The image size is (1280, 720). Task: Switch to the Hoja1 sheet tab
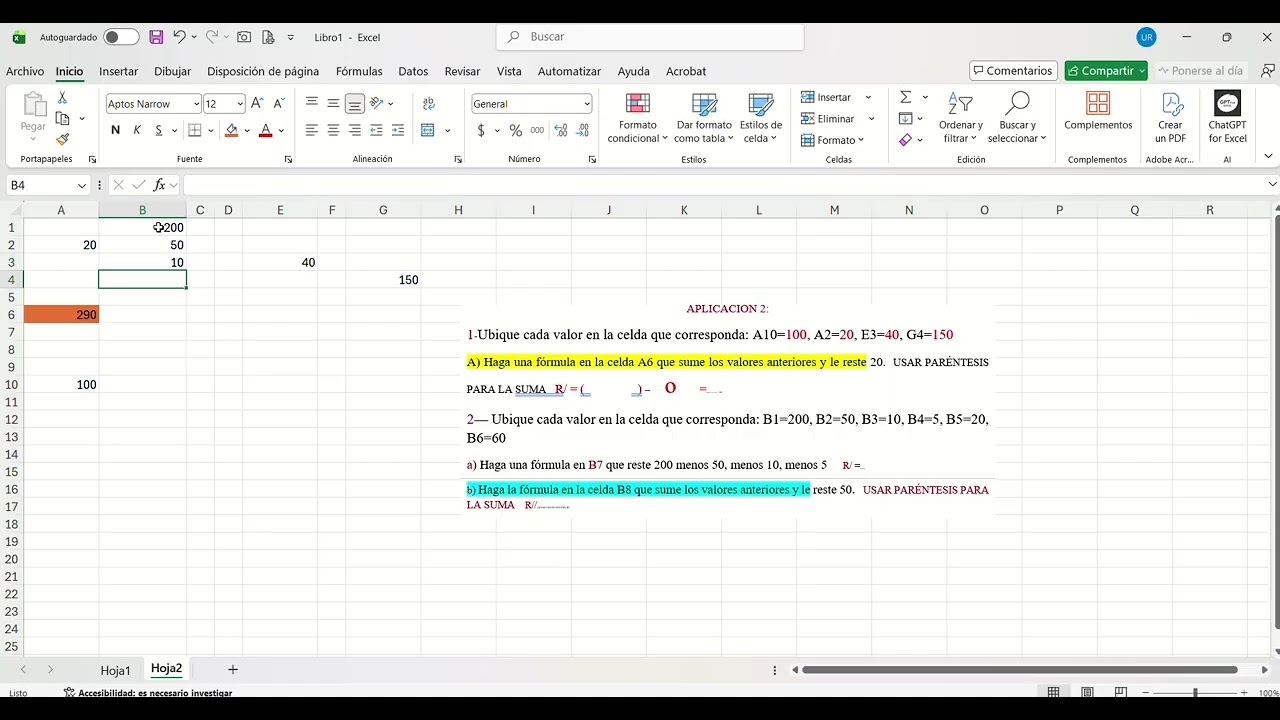pos(115,670)
